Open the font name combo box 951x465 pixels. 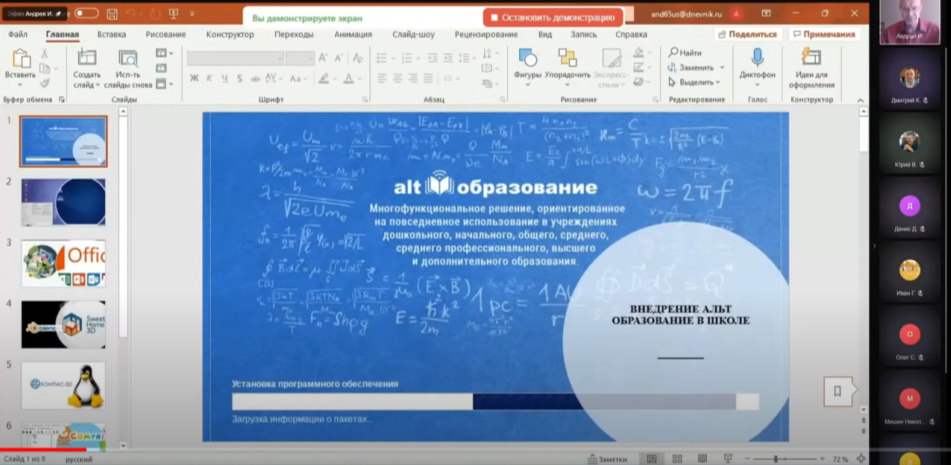tap(235, 58)
